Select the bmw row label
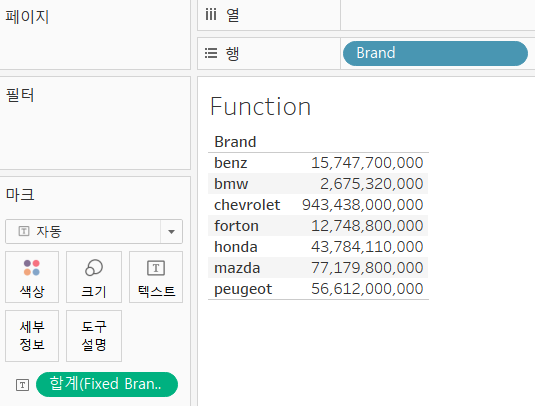 [x=231, y=184]
